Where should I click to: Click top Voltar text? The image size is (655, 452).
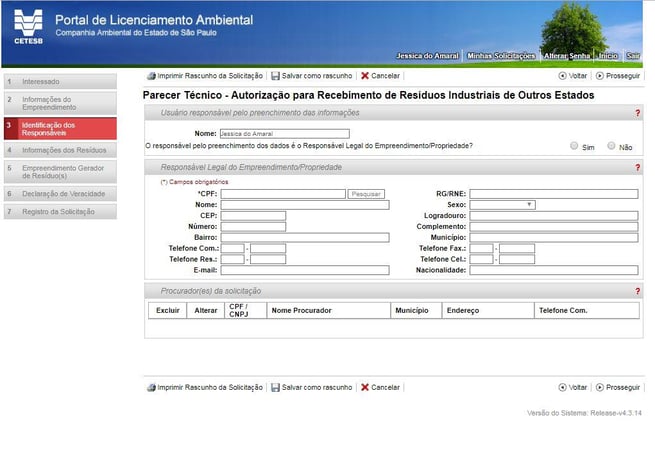578,76
